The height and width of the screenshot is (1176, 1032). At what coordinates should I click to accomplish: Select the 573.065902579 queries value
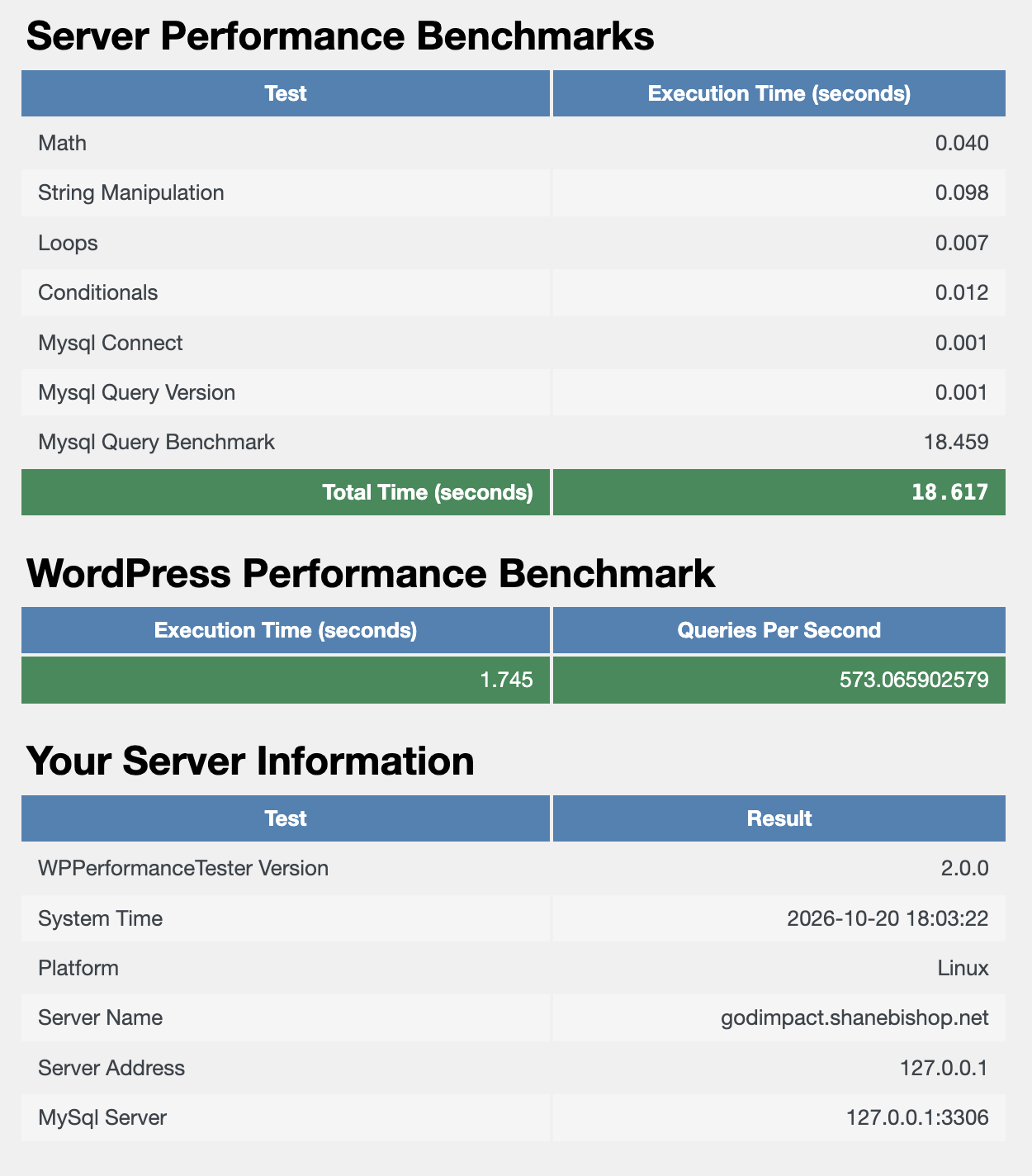point(914,680)
